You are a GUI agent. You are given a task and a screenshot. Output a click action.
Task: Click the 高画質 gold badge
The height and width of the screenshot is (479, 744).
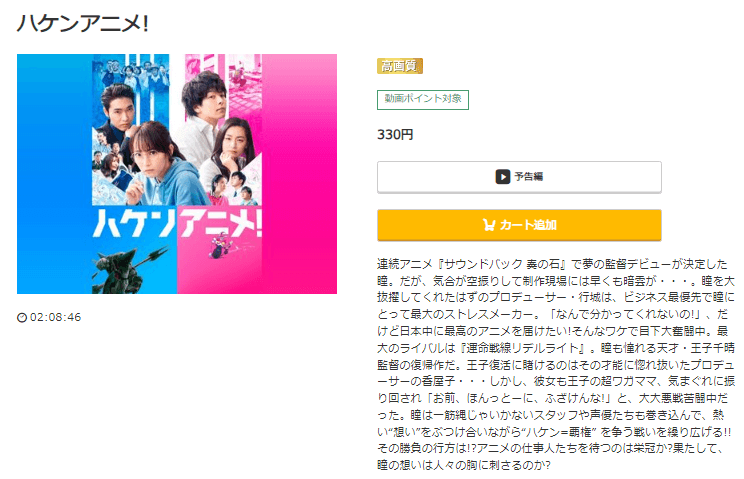click(x=400, y=66)
